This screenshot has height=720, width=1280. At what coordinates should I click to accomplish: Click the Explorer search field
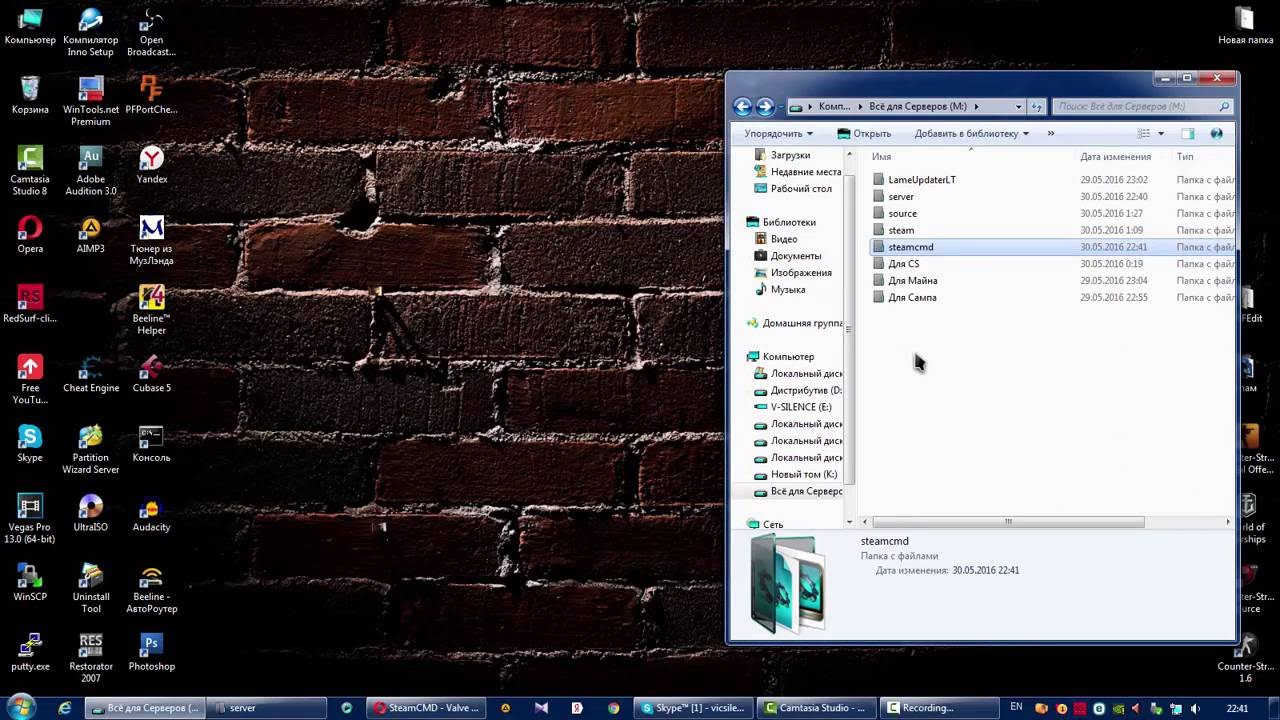click(1142, 106)
